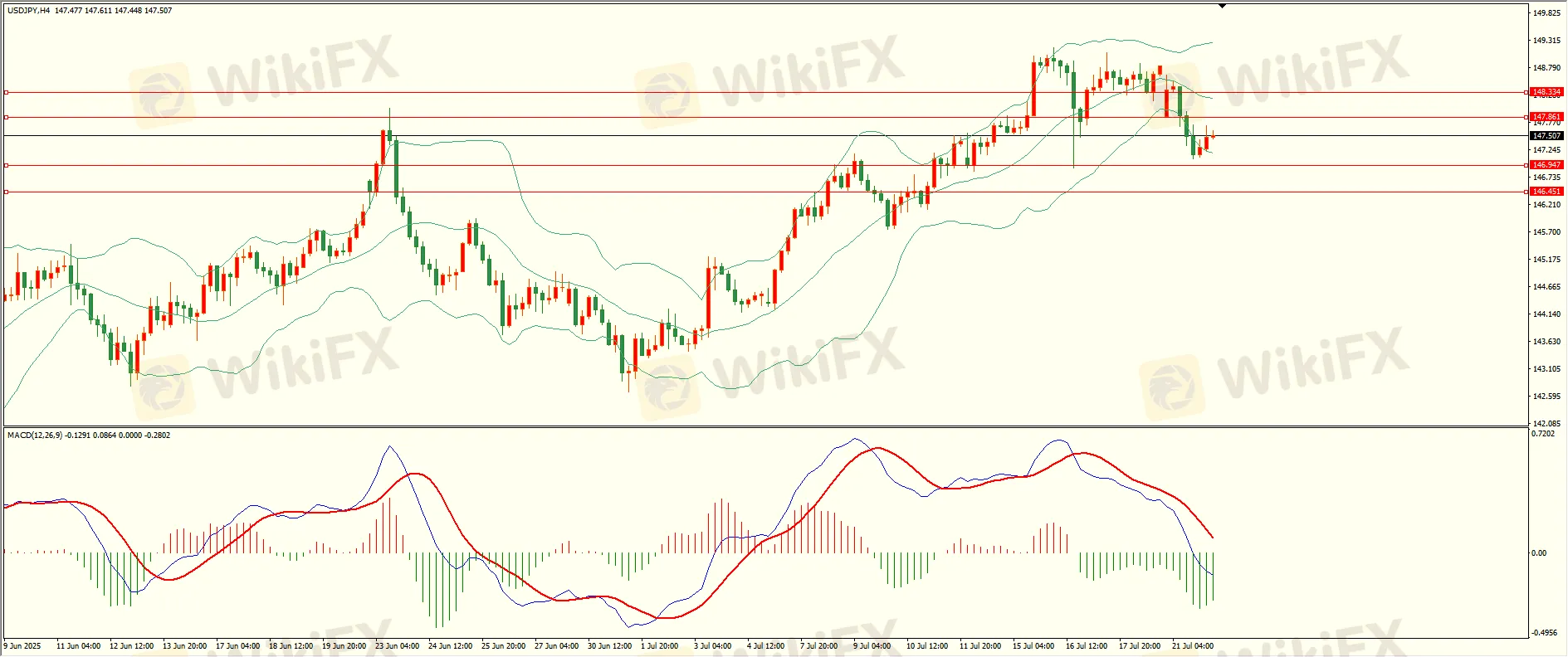Viewport: 1568px width, 657px height.
Task: Click the 144.140 price axis value
Action: click(1546, 314)
